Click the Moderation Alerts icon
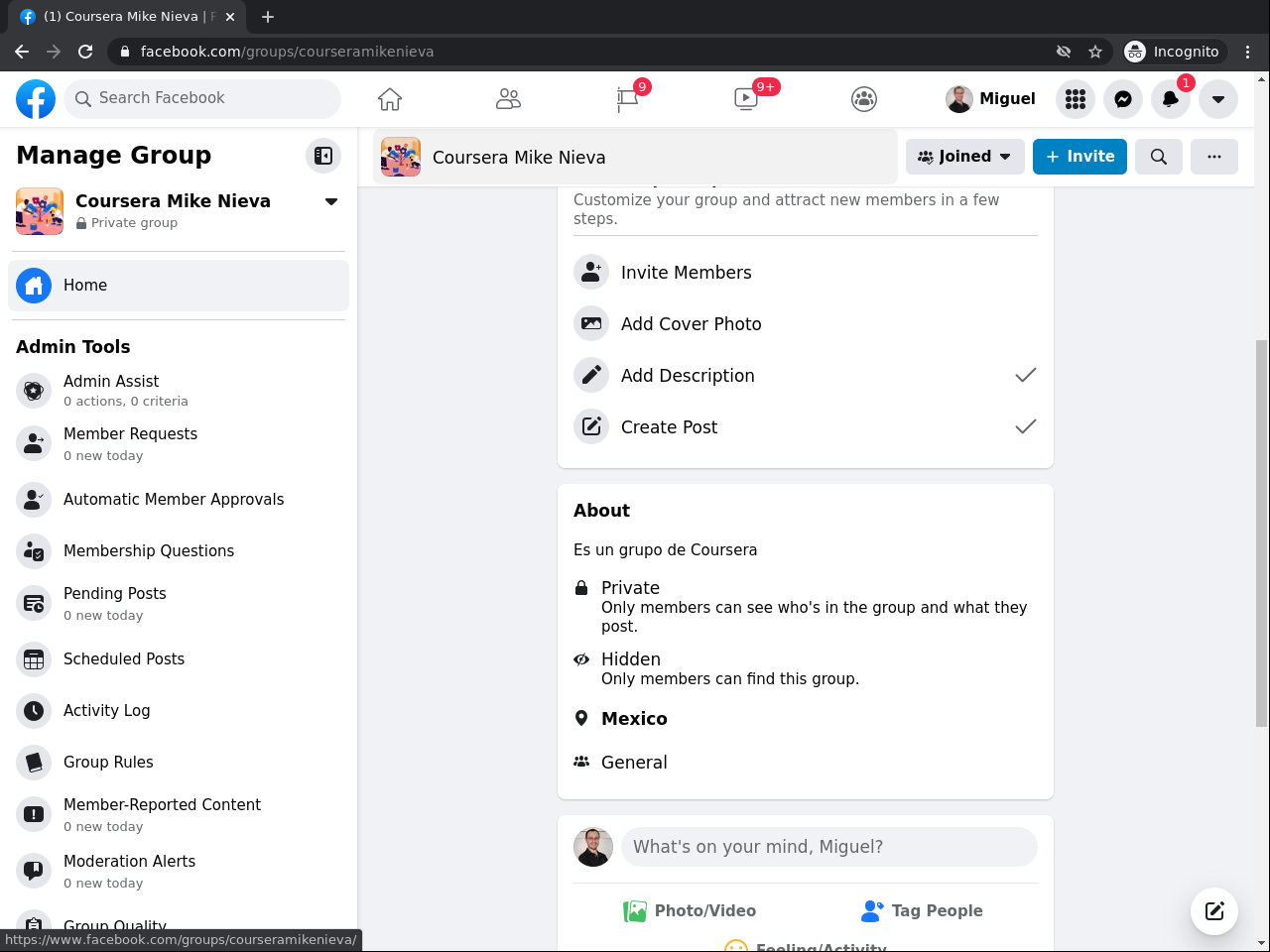 coord(34,872)
